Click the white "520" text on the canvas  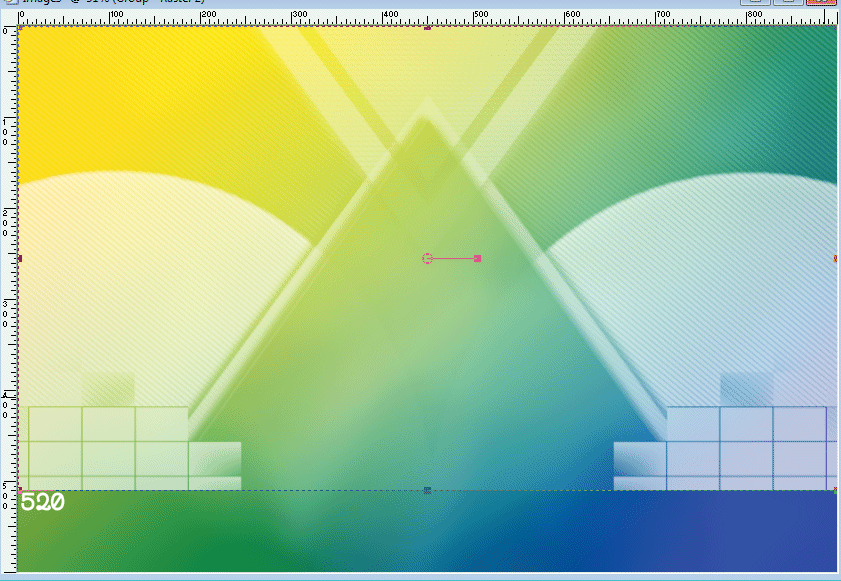coord(42,502)
